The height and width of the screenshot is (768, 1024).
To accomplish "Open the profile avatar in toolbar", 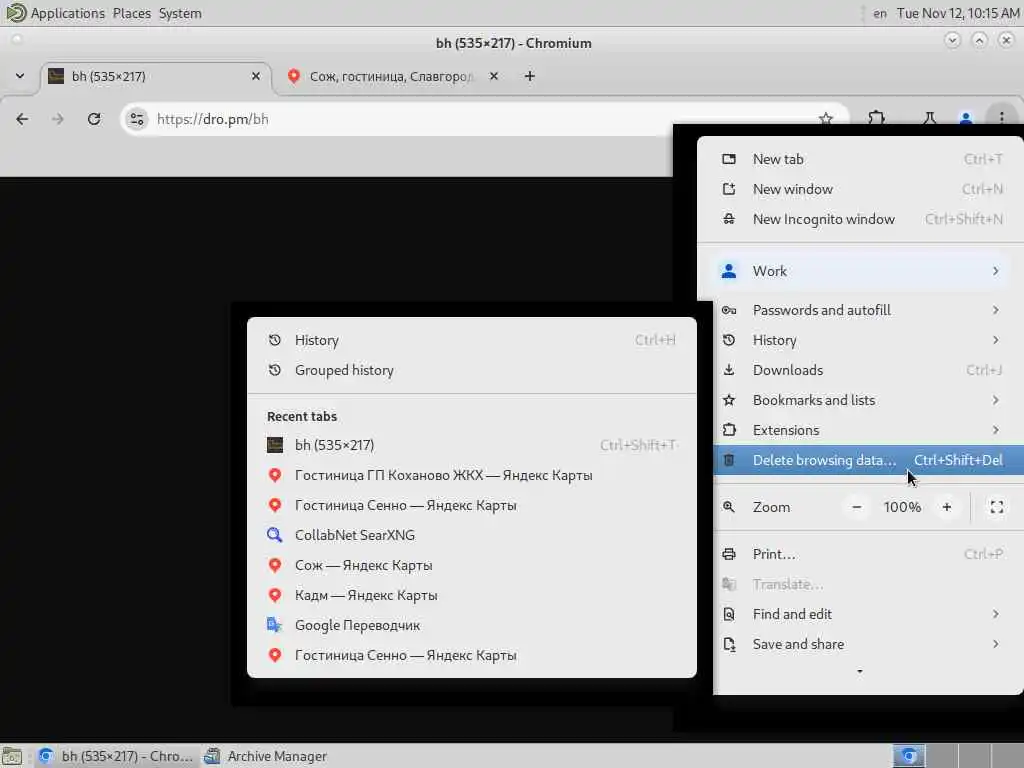I will [x=966, y=119].
